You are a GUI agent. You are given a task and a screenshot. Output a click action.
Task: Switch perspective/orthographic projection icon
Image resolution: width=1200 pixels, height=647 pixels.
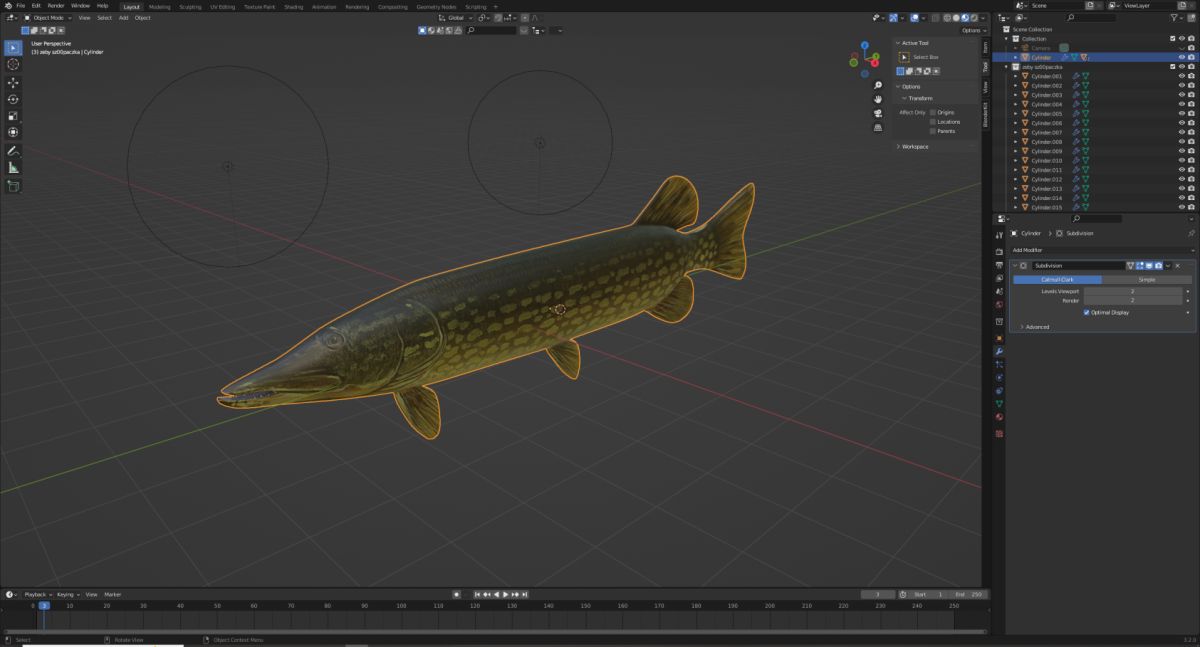coord(877,127)
